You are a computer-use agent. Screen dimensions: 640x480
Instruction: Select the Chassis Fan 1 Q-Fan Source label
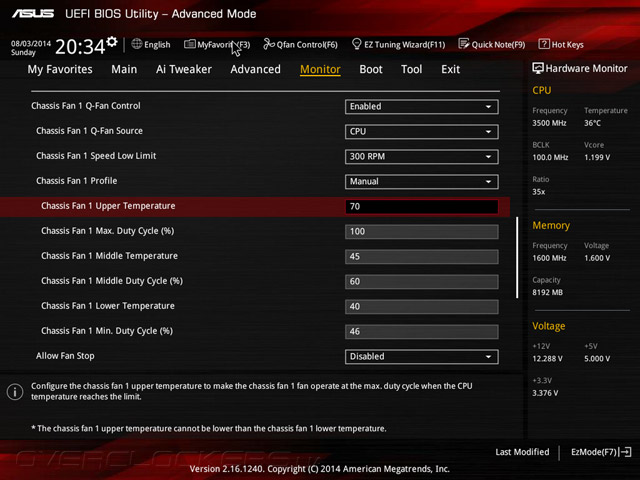click(x=89, y=131)
